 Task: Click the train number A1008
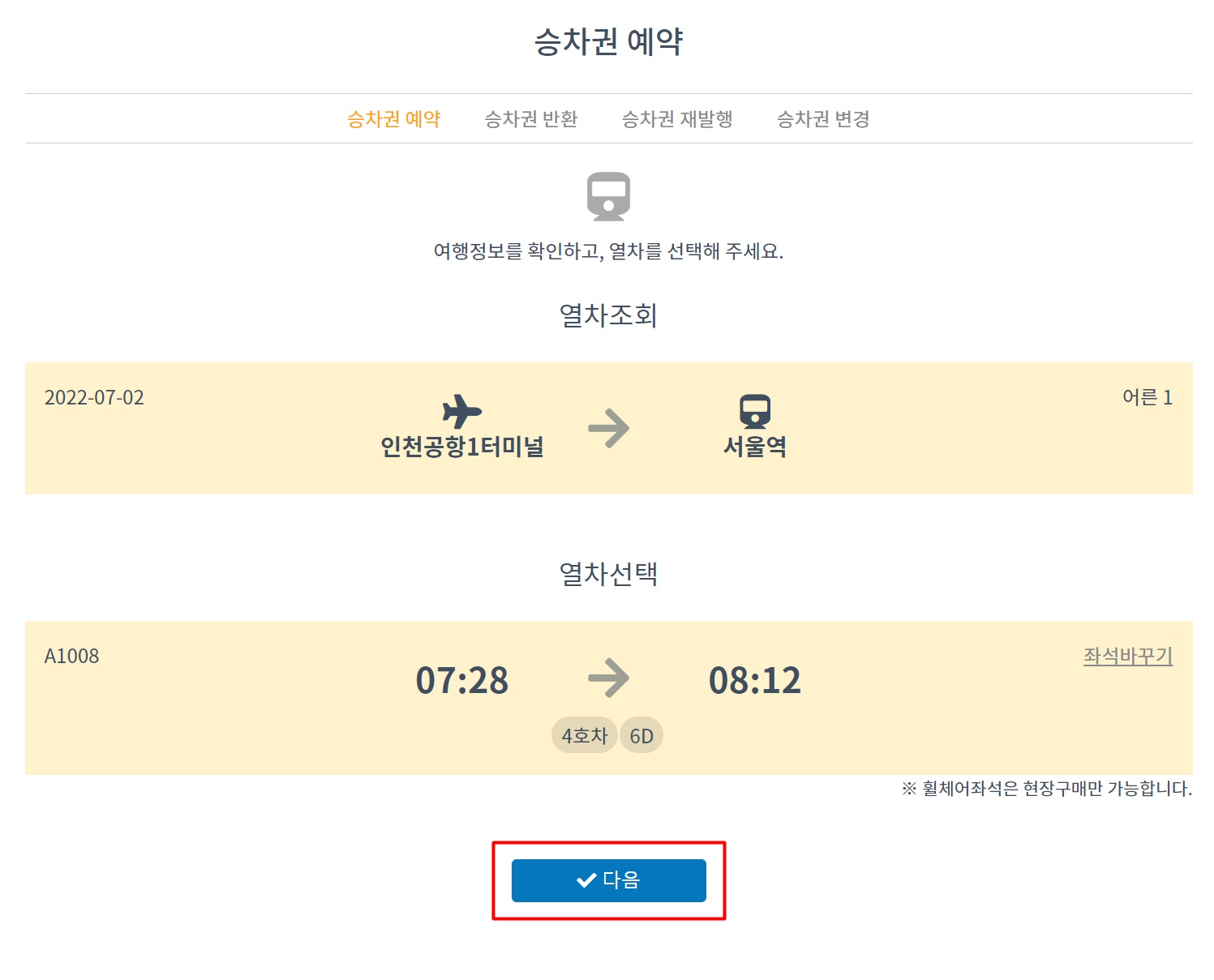pyautogui.click(x=71, y=657)
